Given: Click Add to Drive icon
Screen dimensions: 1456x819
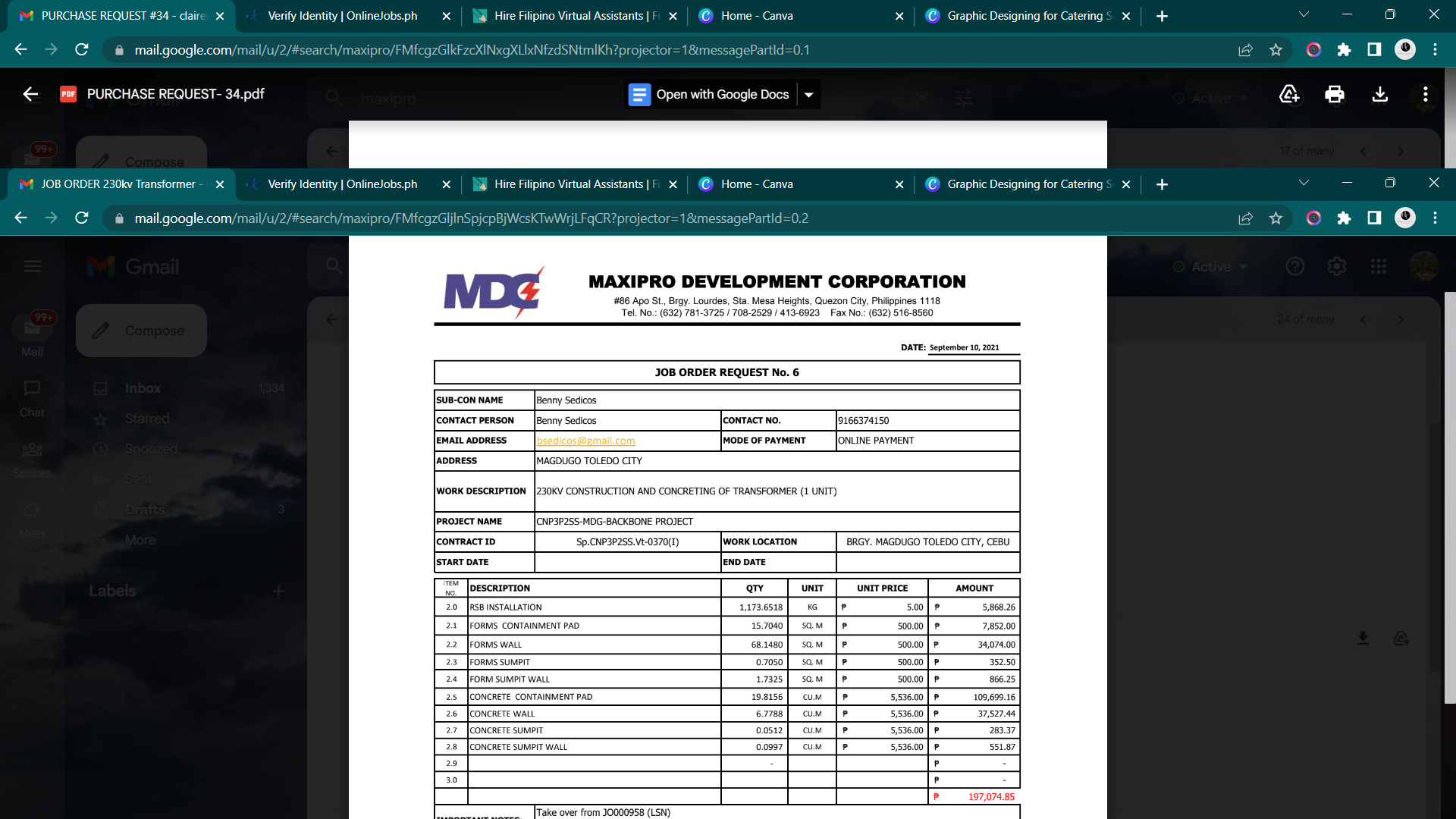Looking at the screenshot, I should pos(1289,94).
